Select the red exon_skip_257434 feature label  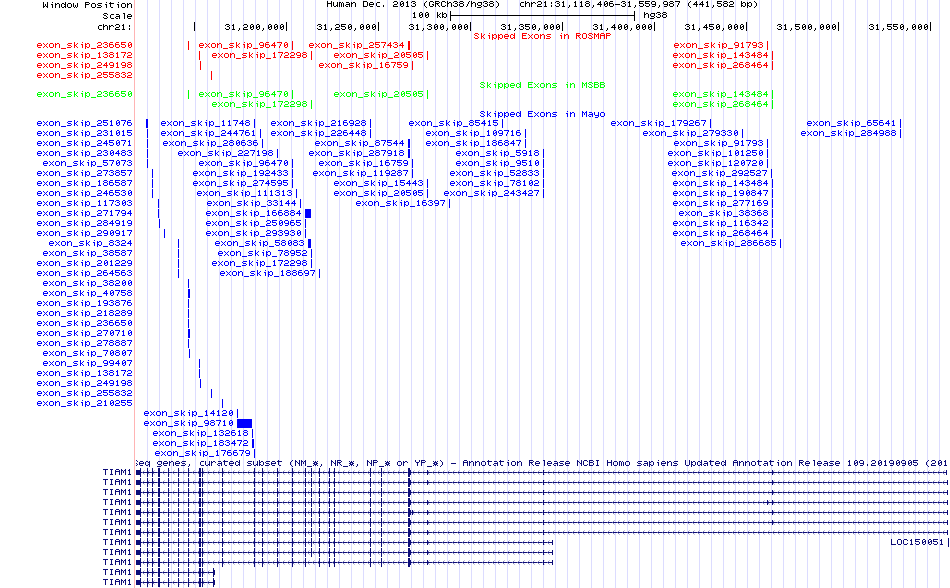click(356, 45)
